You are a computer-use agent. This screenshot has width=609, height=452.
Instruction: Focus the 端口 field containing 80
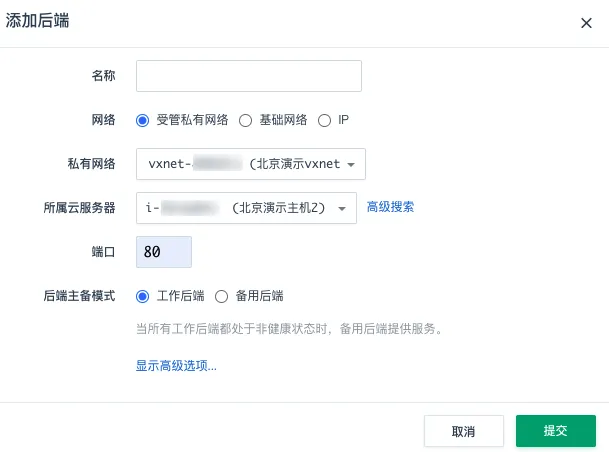163,252
